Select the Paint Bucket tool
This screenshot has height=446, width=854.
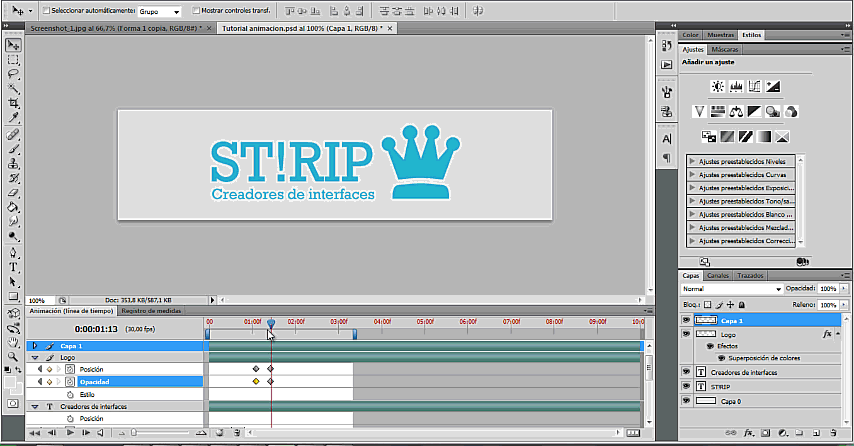[x=13, y=207]
